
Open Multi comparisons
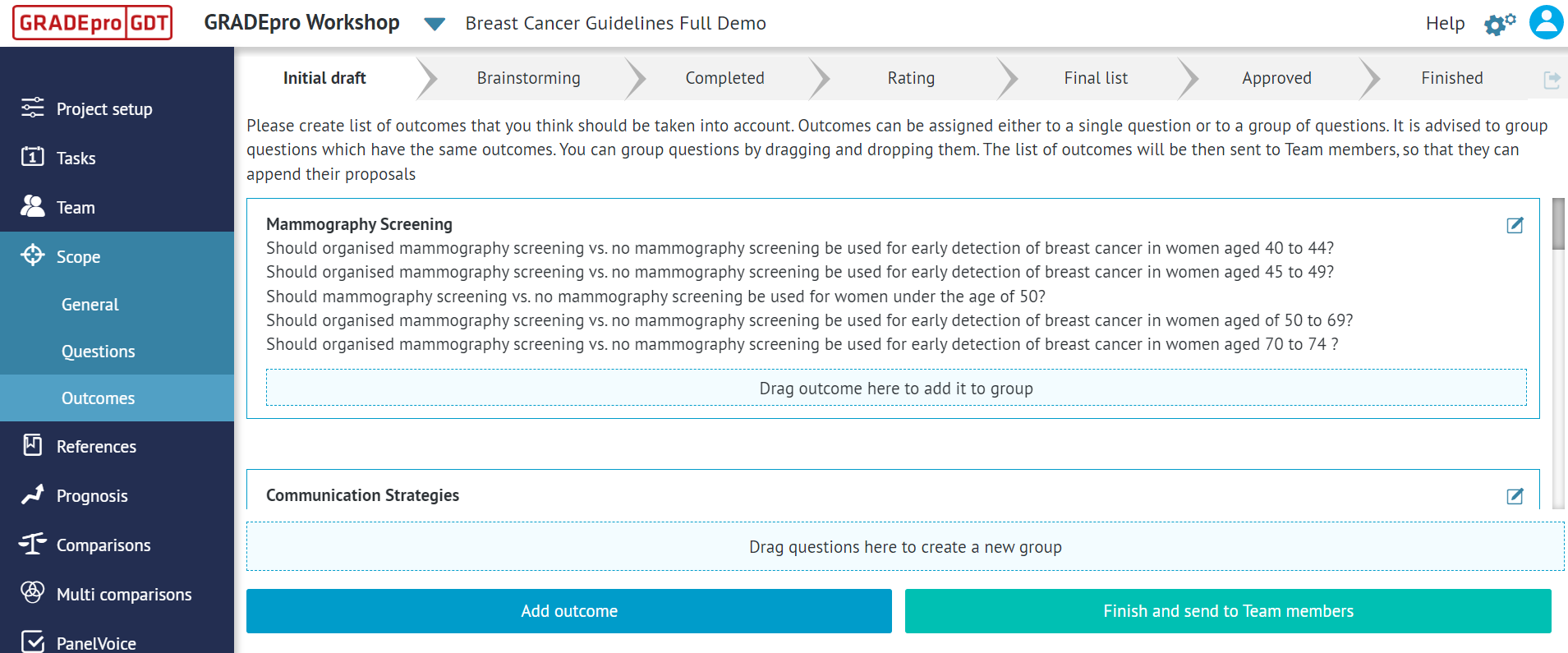[123, 594]
